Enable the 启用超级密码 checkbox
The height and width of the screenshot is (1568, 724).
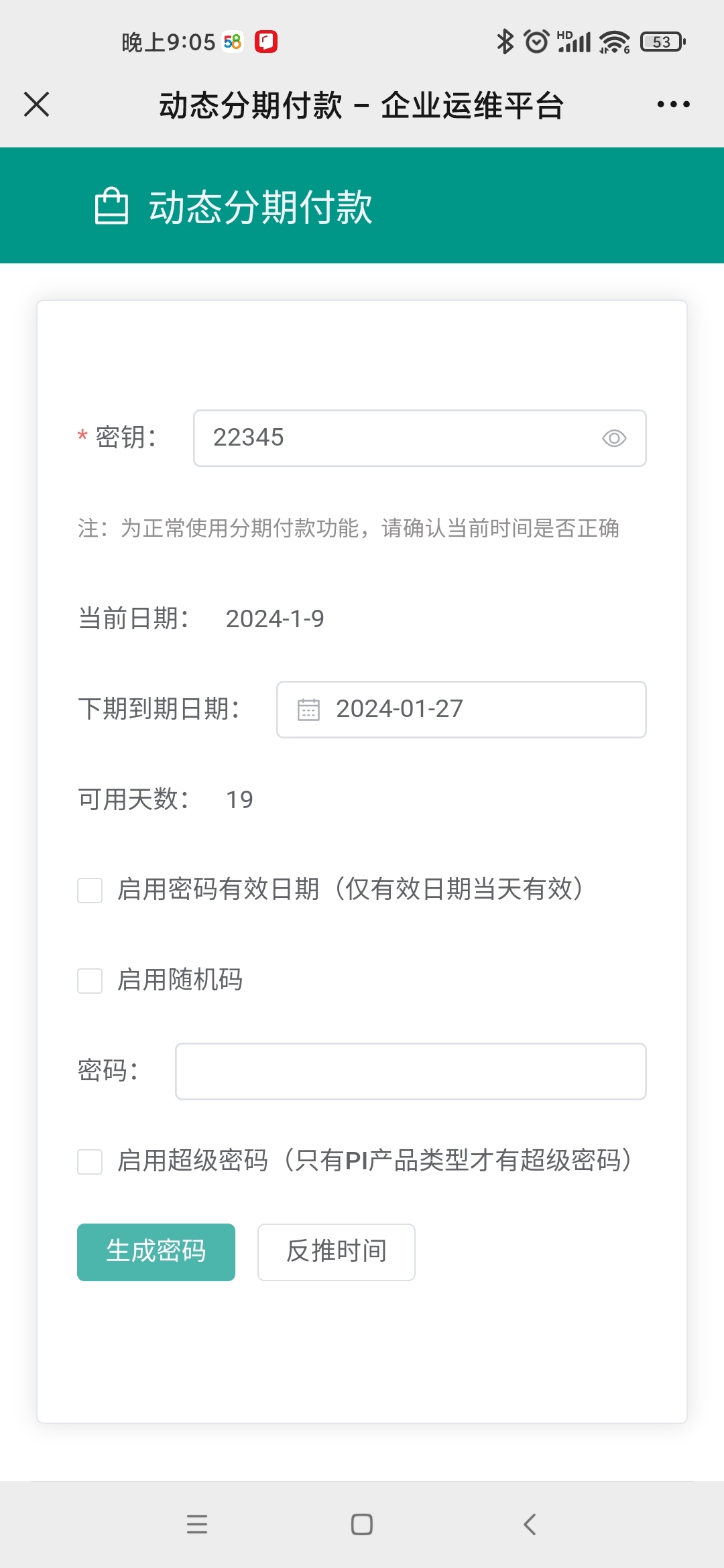[90, 1162]
